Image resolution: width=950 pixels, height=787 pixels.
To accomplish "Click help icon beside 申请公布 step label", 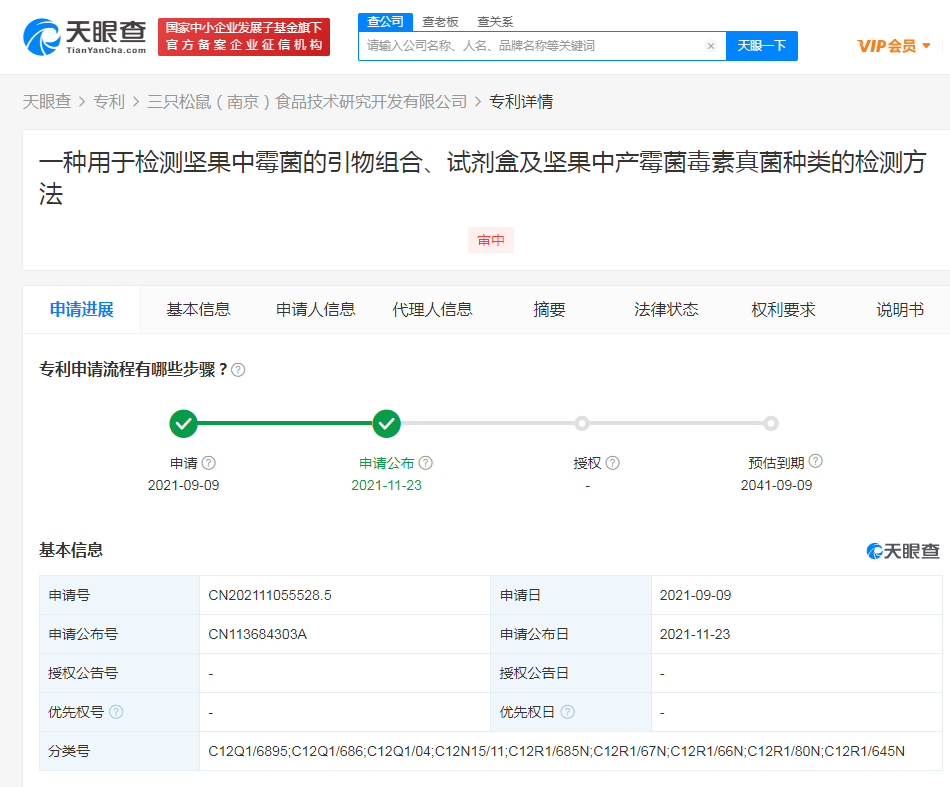I will (x=426, y=463).
